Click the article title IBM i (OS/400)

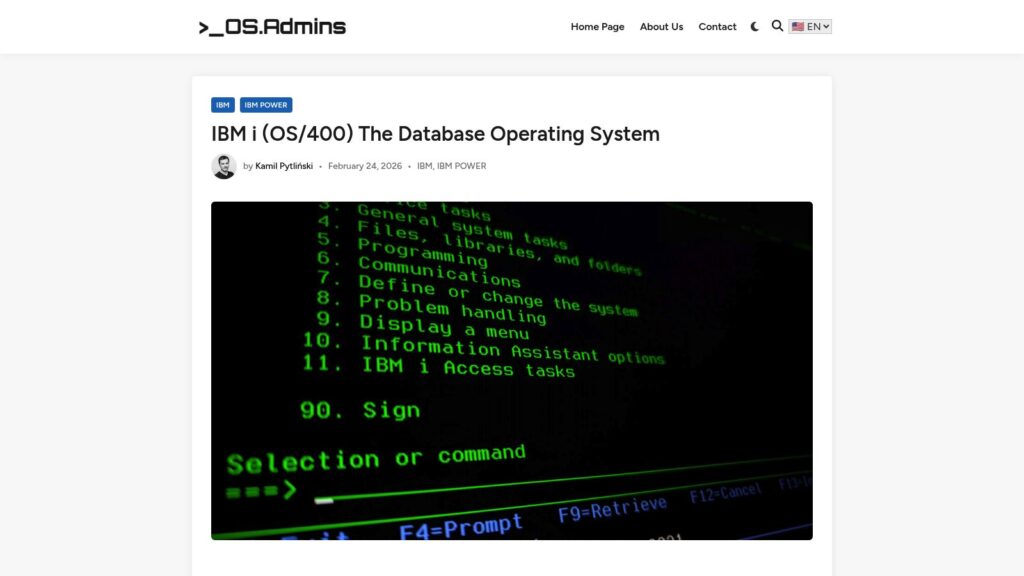435,134
